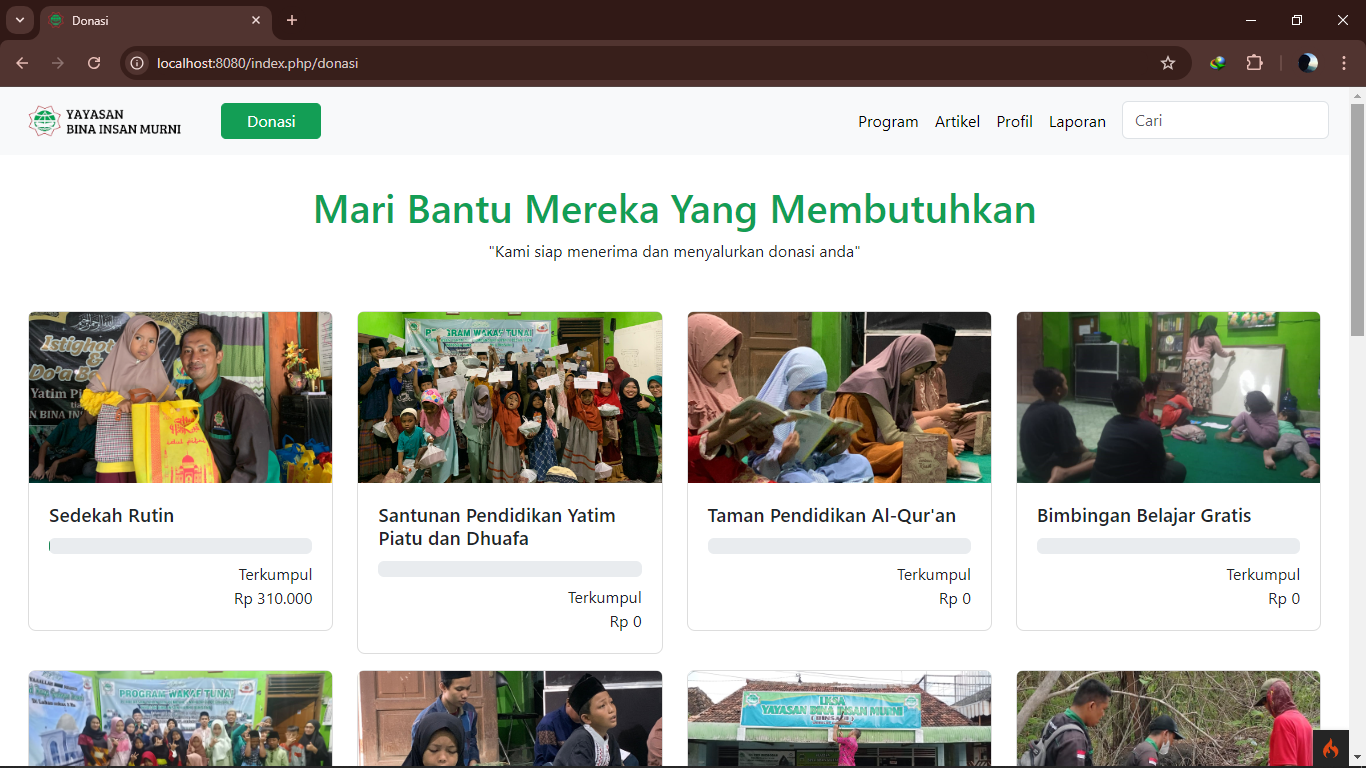Reload the page using the refresh icon

(94, 63)
